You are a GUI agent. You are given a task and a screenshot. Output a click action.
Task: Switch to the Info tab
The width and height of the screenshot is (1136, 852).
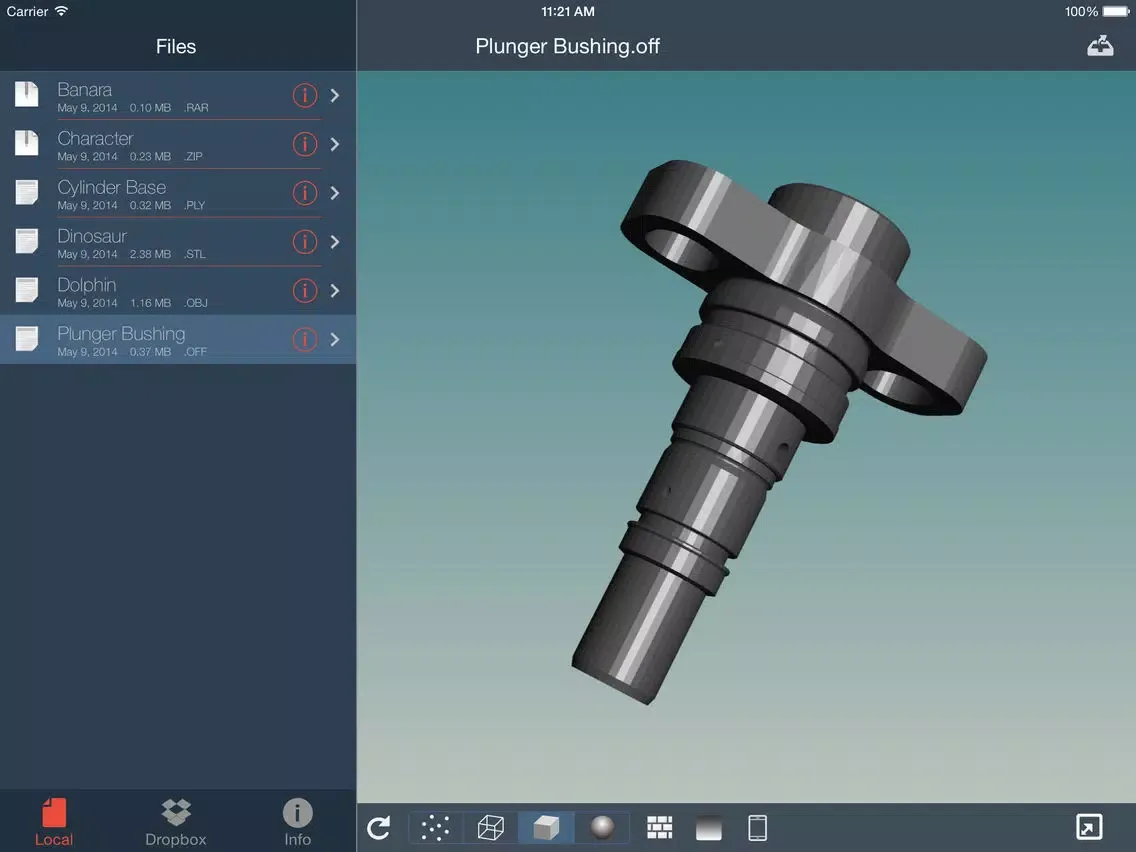(x=297, y=822)
